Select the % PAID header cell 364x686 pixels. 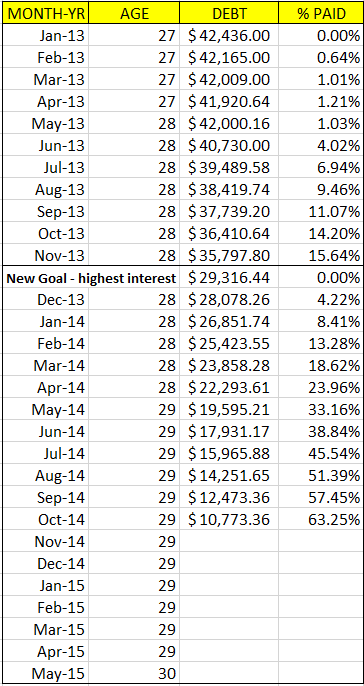coord(321,13)
